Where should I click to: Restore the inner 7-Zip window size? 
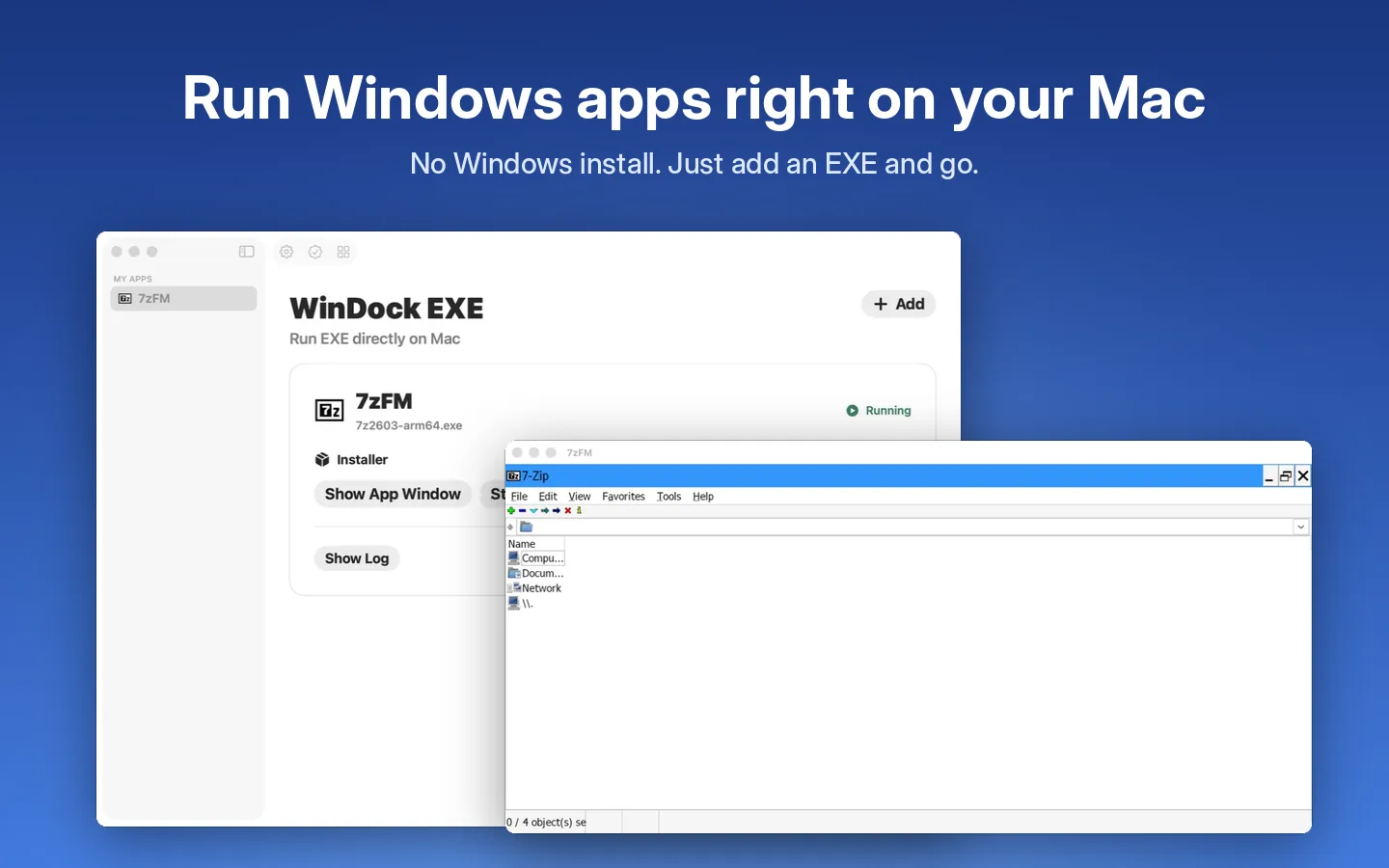pos(1286,475)
